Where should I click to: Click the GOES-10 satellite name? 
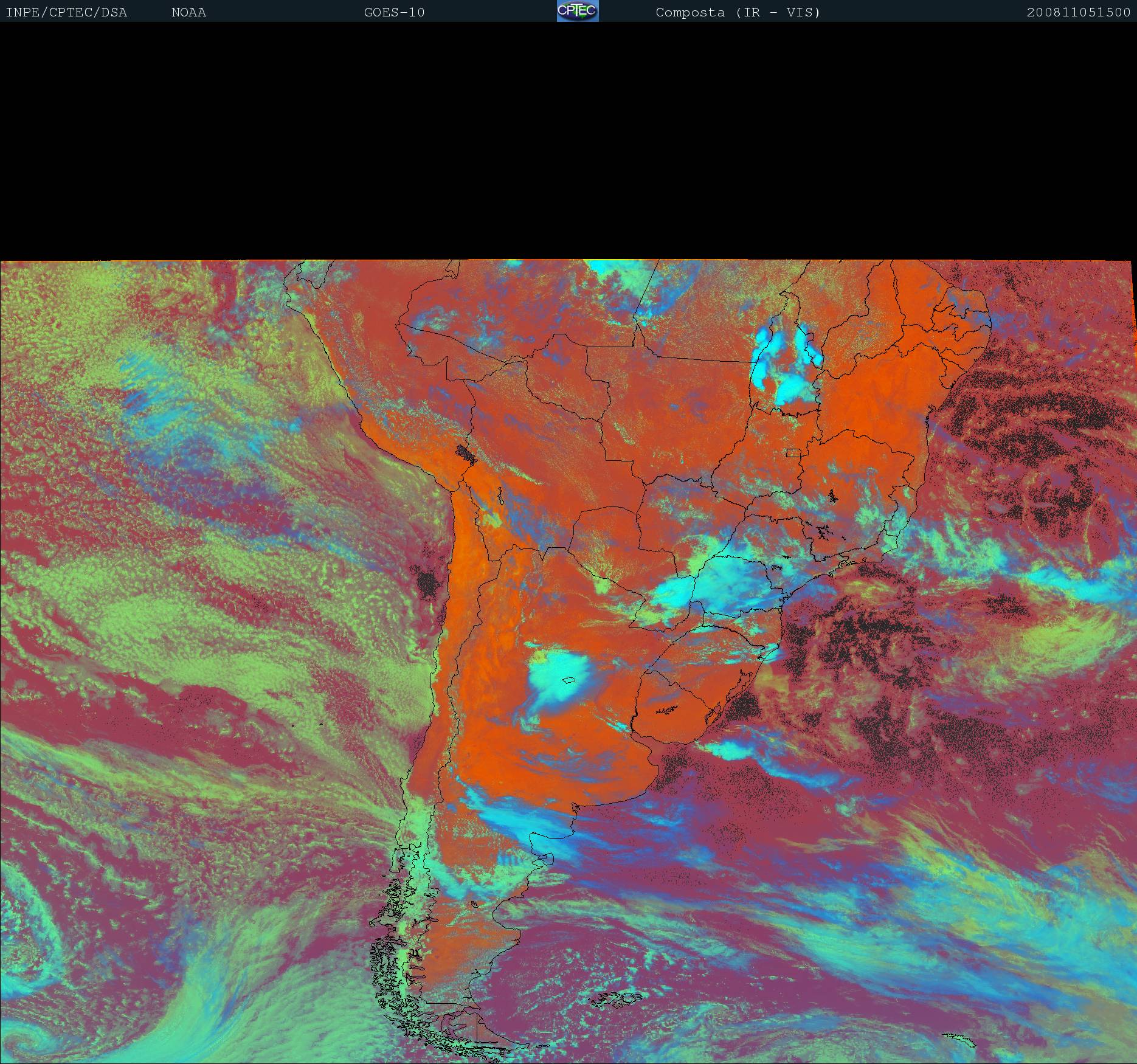(x=394, y=13)
